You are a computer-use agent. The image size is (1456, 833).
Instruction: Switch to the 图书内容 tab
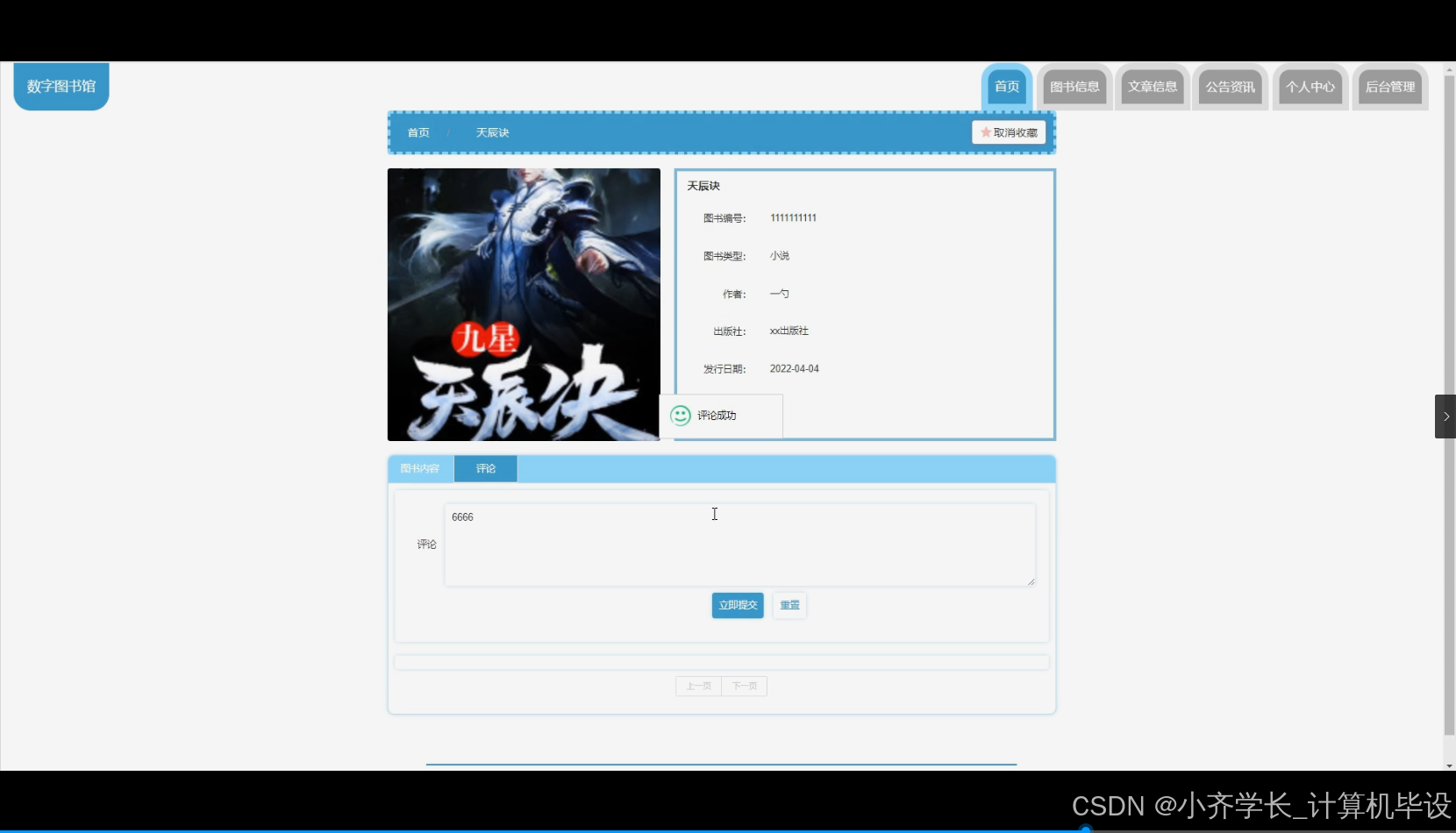420,468
